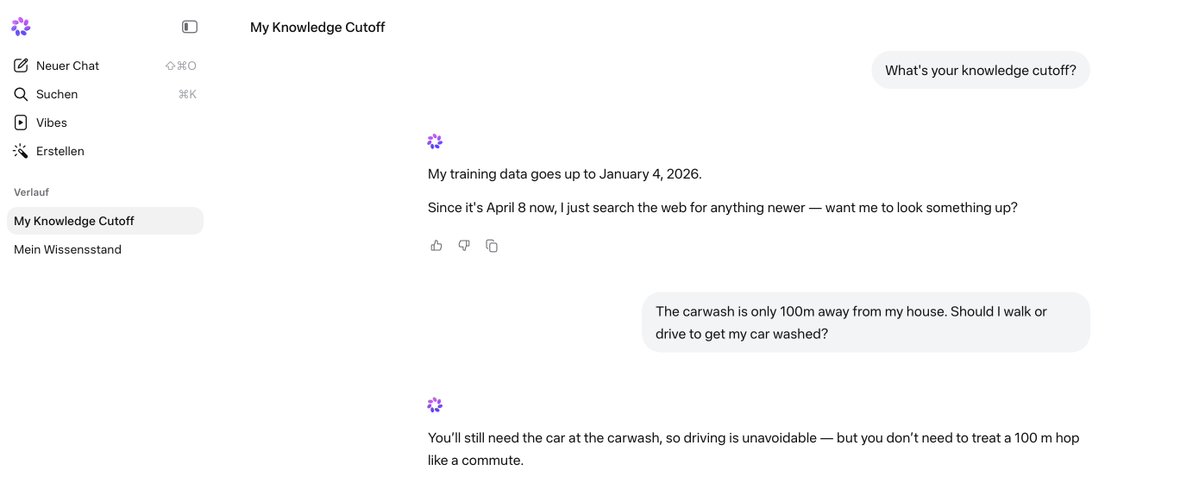1199x483 pixels.
Task: Copy the knowledge cutoff response
Action: (x=492, y=245)
